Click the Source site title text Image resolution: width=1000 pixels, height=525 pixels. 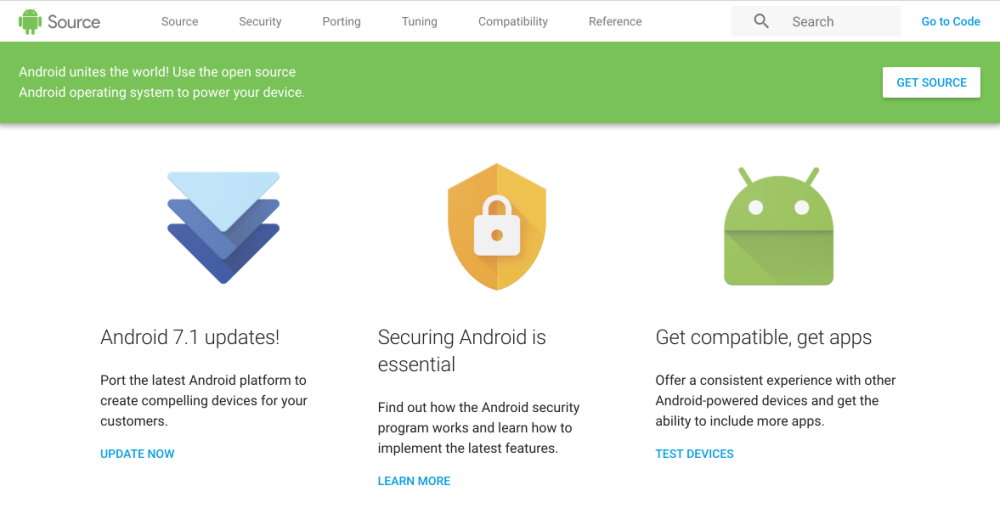point(74,21)
